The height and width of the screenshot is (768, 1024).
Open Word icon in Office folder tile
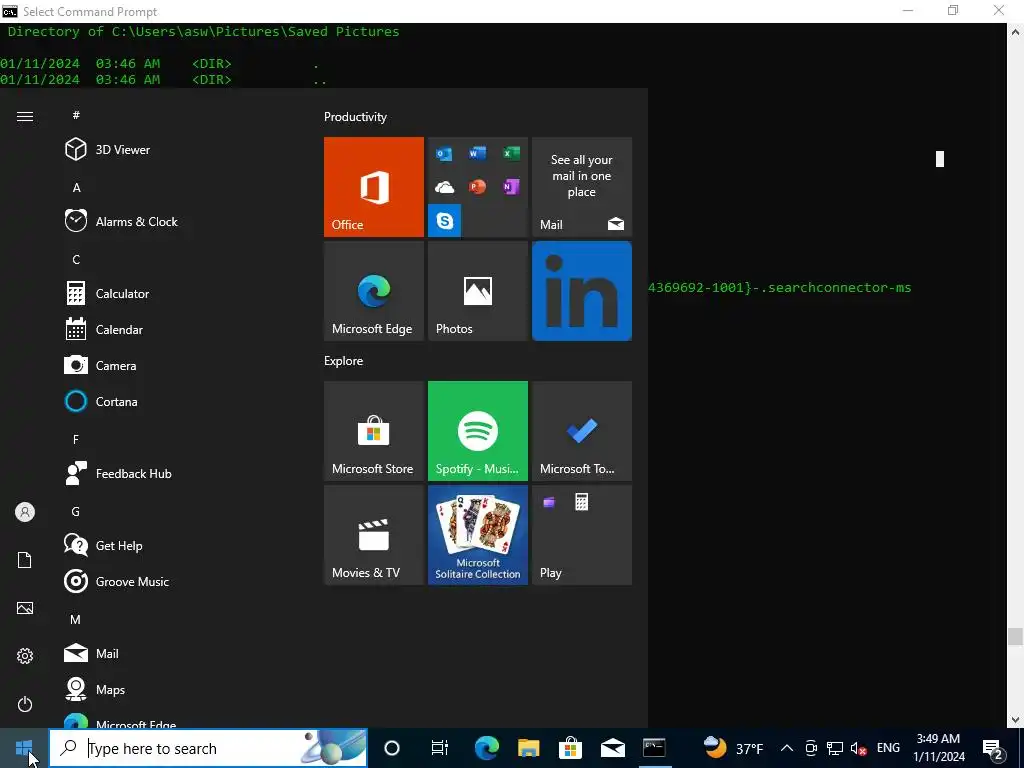pos(477,153)
